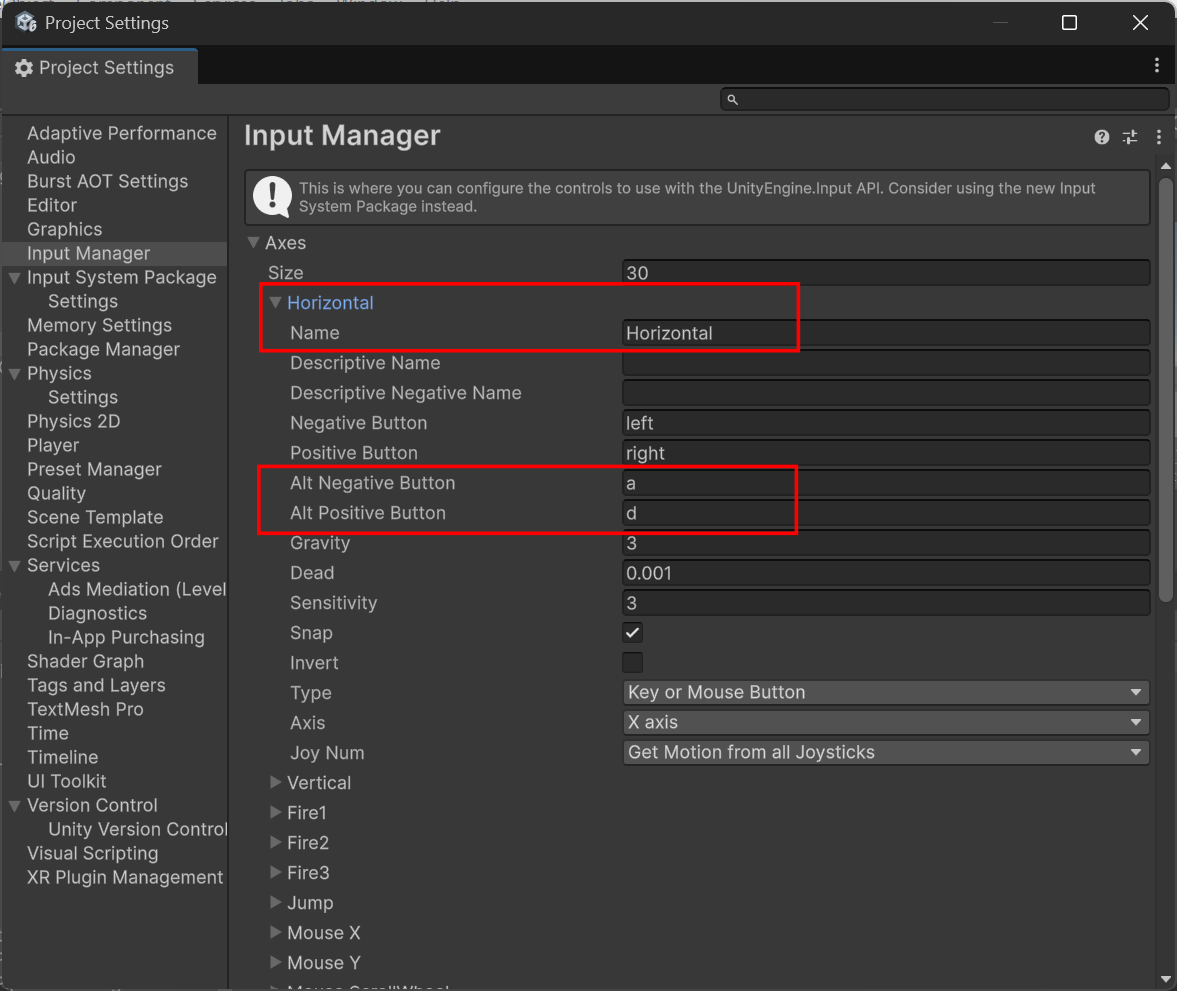Viewport: 1177px width, 991px height.
Task: Open Shader Graph settings
Action: [x=86, y=661]
